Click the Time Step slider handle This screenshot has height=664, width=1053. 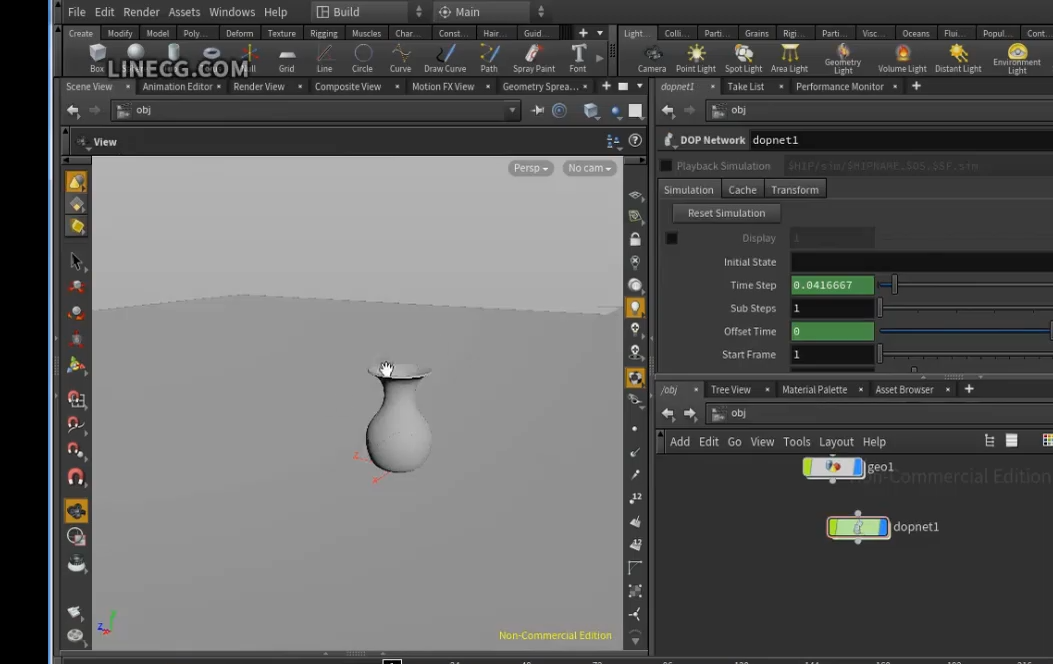click(895, 285)
